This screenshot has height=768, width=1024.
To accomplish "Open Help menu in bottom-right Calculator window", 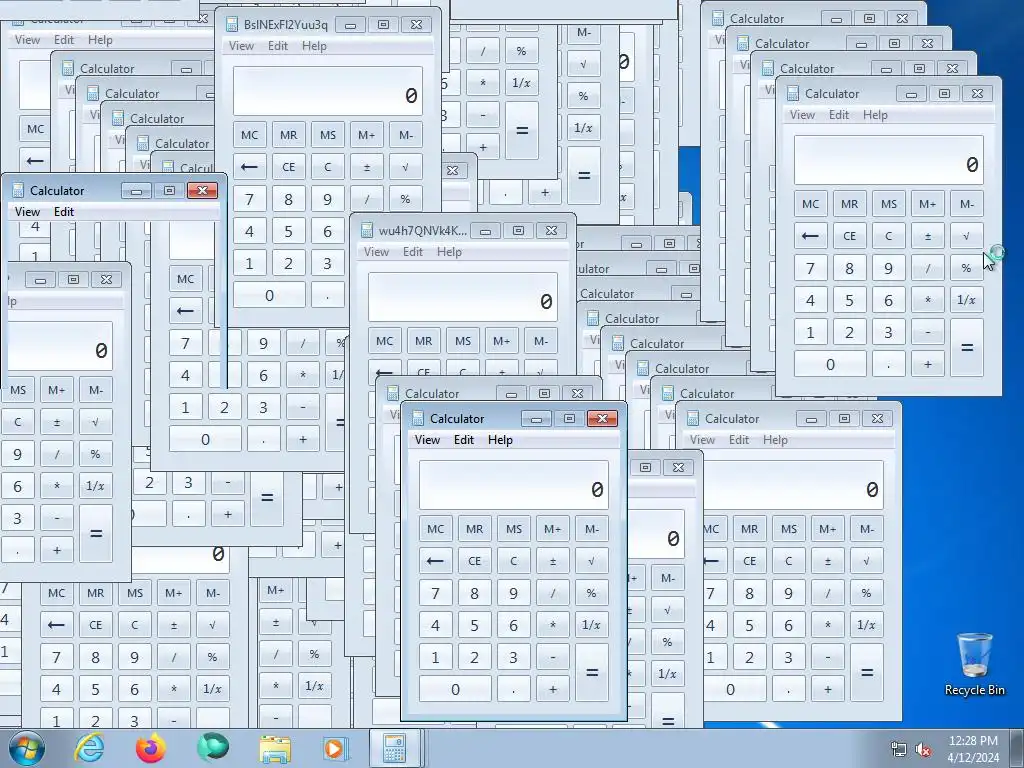I will coord(775,440).
